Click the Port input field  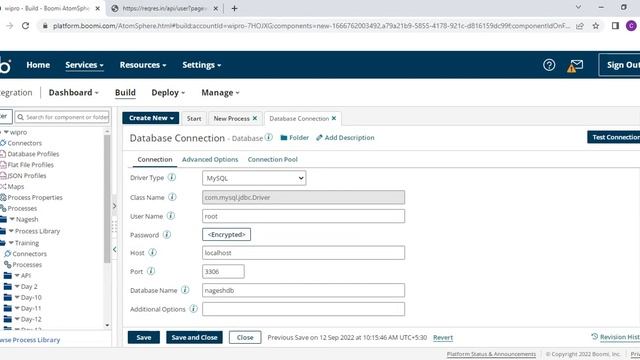pyautogui.click(x=223, y=271)
